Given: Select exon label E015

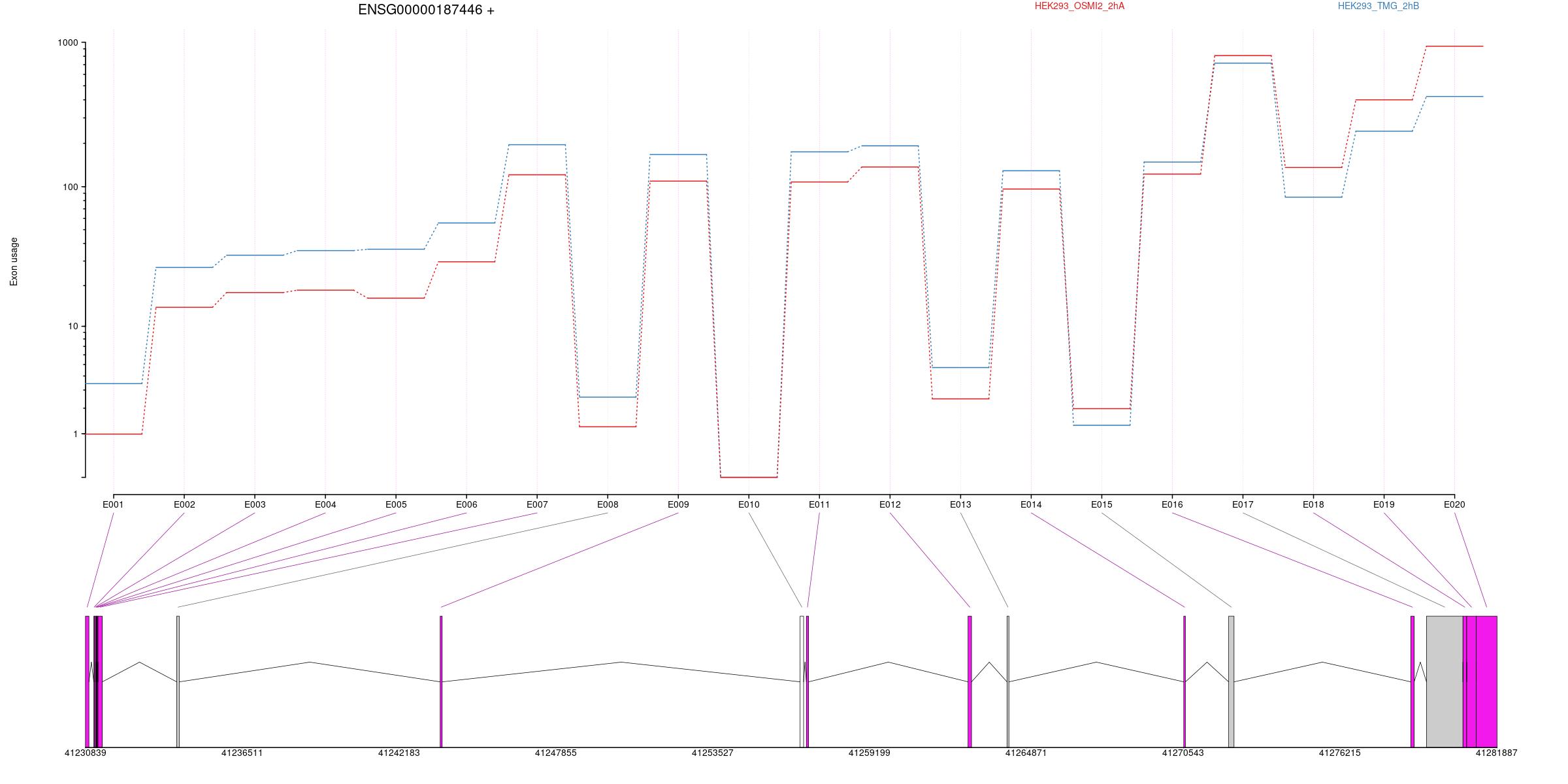Looking at the screenshot, I should point(1102,504).
